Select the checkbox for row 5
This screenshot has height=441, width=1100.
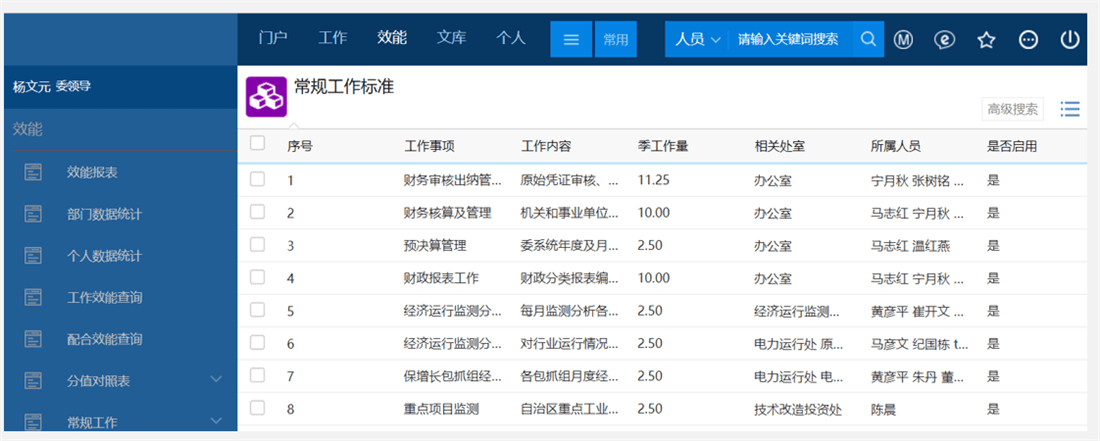[x=258, y=310]
